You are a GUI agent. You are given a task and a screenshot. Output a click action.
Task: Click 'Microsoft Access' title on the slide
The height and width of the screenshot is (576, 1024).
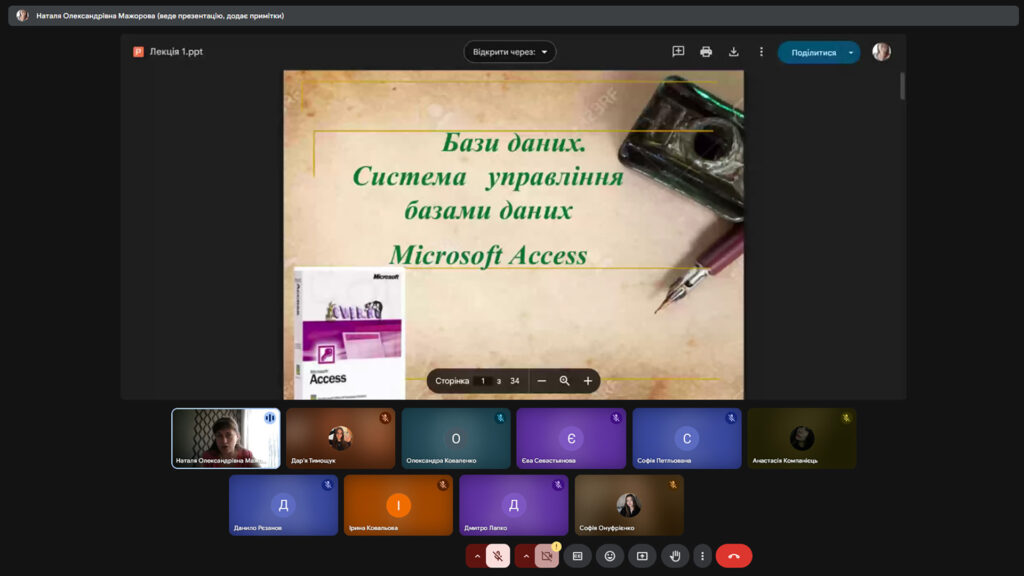[488, 255]
